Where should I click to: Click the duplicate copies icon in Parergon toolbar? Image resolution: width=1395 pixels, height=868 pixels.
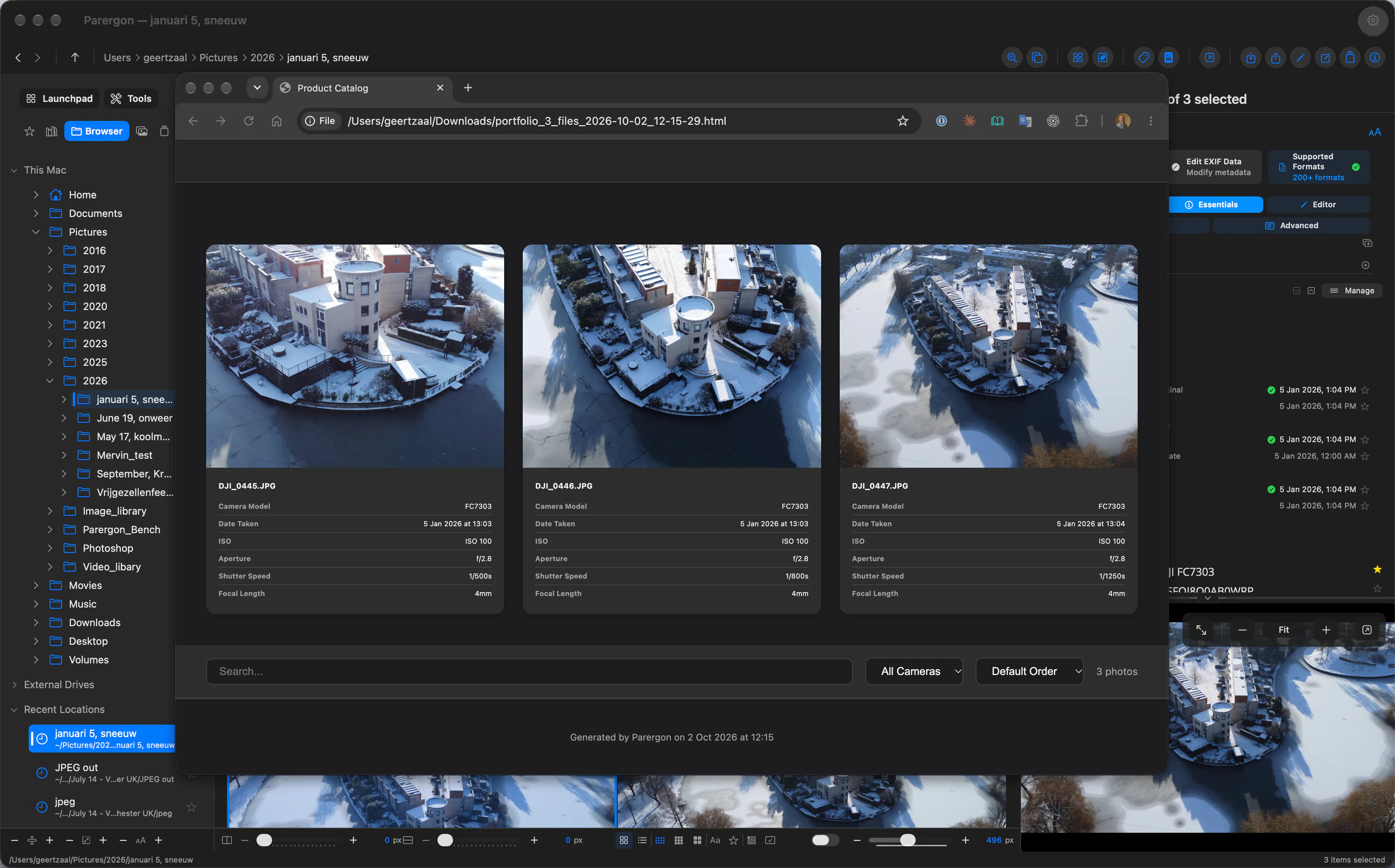[x=1037, y=57]
